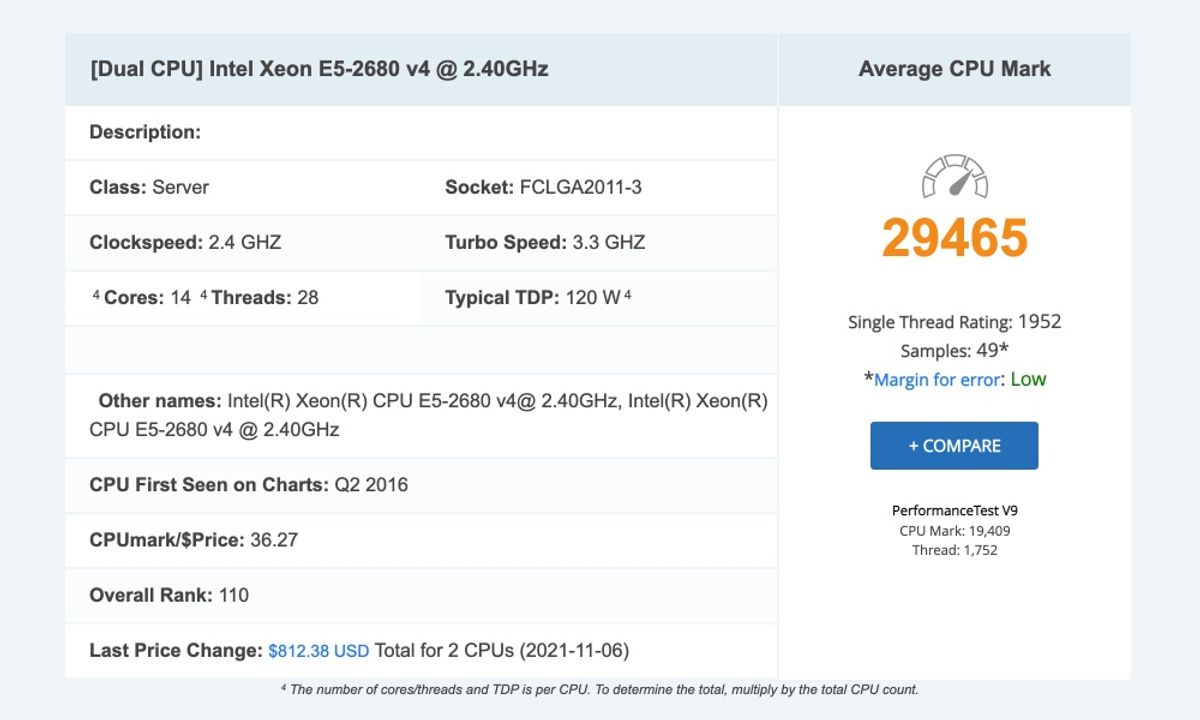Click the Samples: 49* text

(954, 351)
